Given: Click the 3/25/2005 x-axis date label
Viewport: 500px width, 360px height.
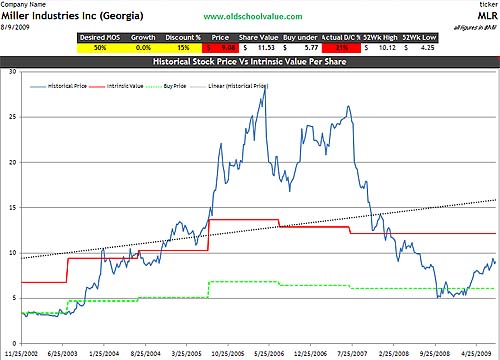Looking at the screenshot, I should [187, 354].
